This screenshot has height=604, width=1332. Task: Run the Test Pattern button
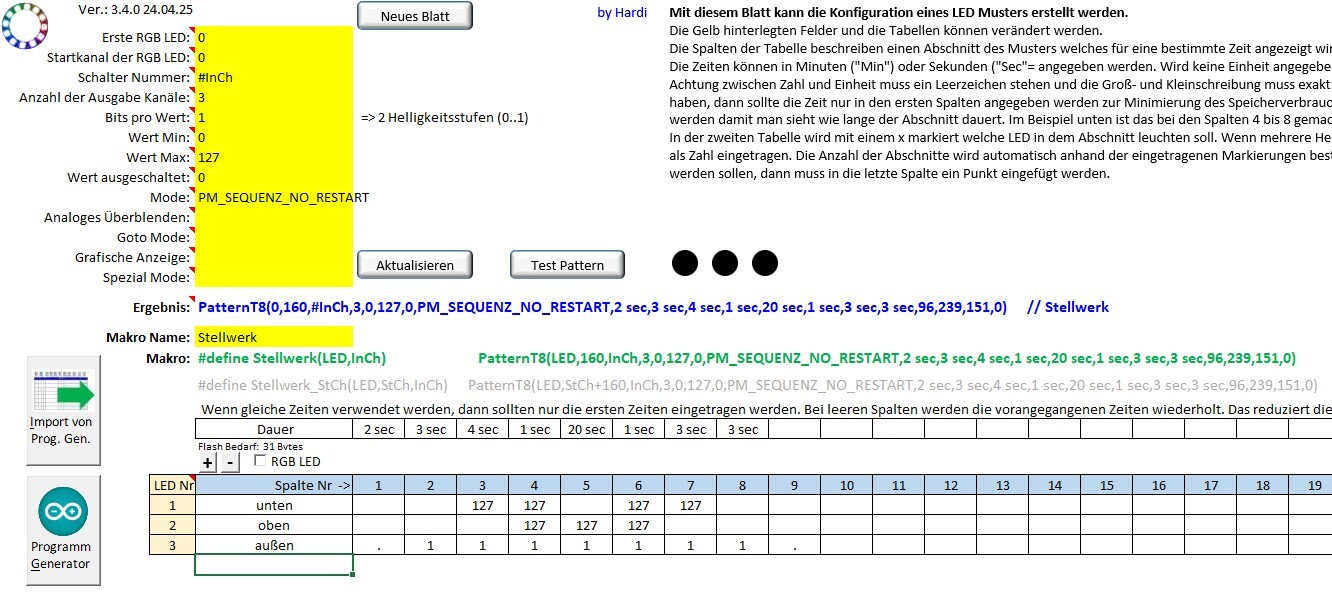(567, 265)
